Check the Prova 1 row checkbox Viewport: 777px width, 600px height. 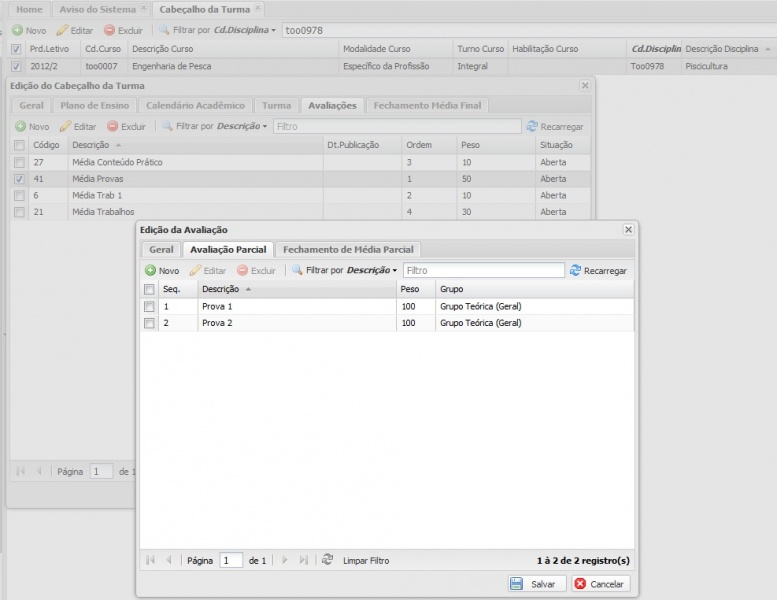tap(149, 306)
